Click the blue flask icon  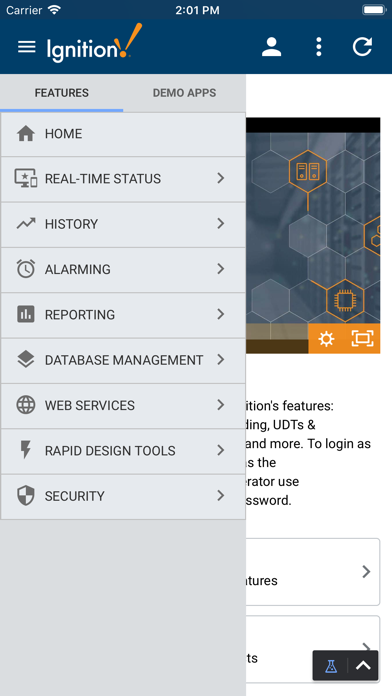tap(331, 666)
